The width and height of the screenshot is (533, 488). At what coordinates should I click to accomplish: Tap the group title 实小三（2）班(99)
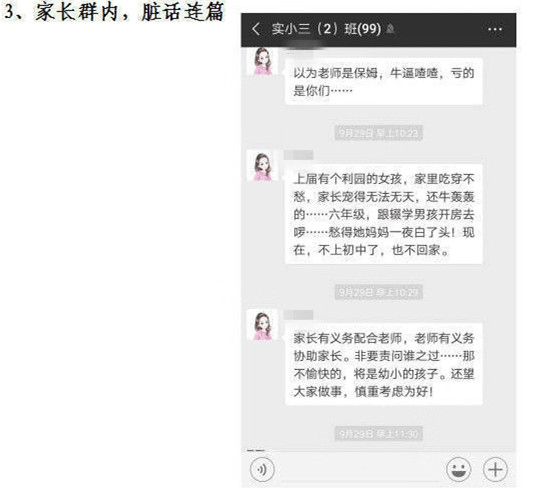tap(326, 29)
